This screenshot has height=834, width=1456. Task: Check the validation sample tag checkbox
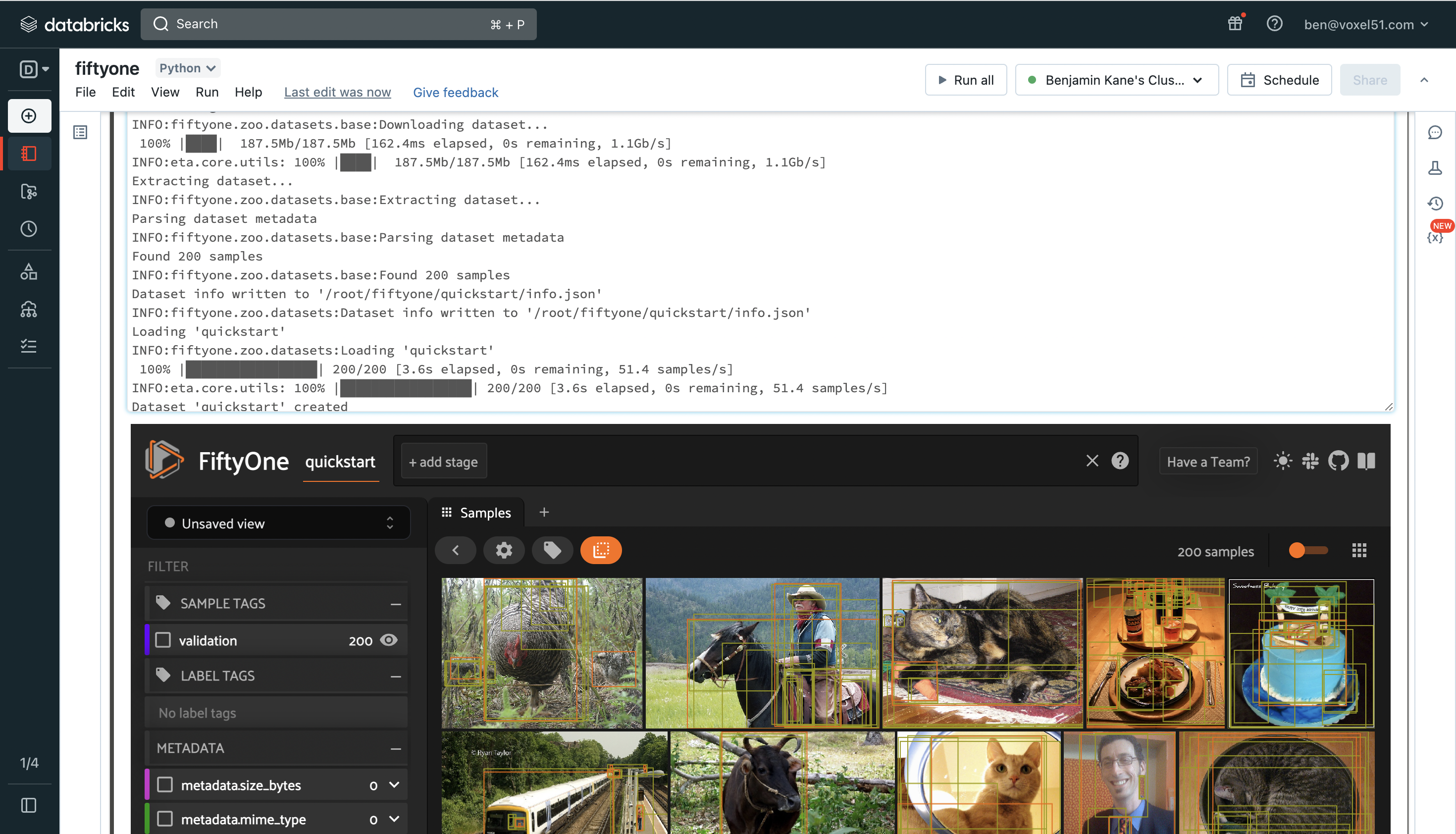click(163, 640)
